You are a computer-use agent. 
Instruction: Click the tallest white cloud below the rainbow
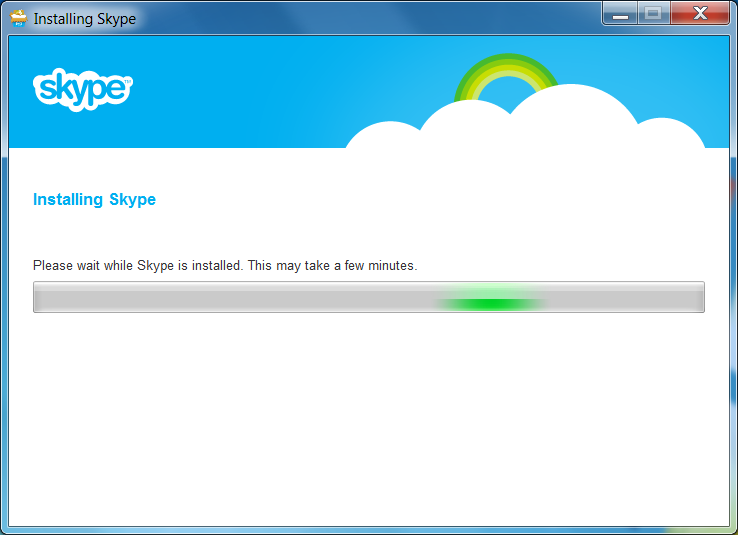click(x=570, y=118)
